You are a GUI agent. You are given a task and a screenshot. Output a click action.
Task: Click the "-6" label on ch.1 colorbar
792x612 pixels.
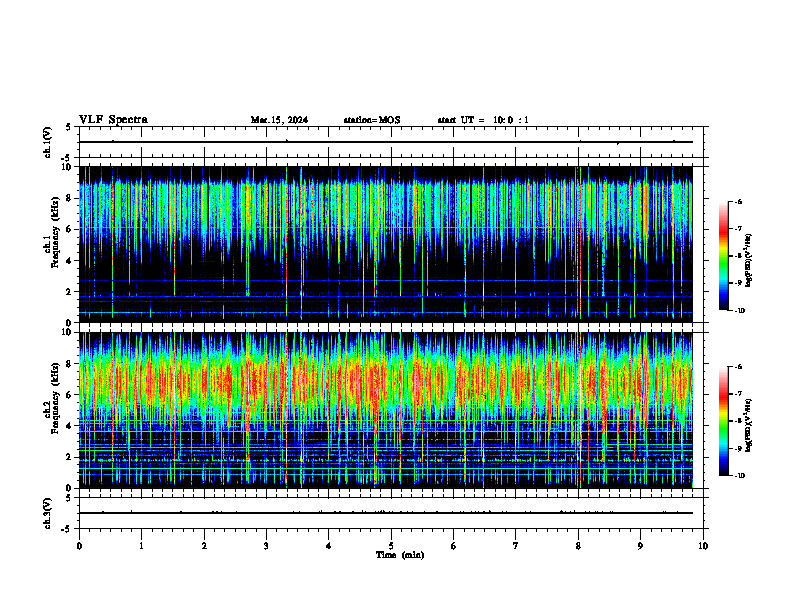[738, 201]
